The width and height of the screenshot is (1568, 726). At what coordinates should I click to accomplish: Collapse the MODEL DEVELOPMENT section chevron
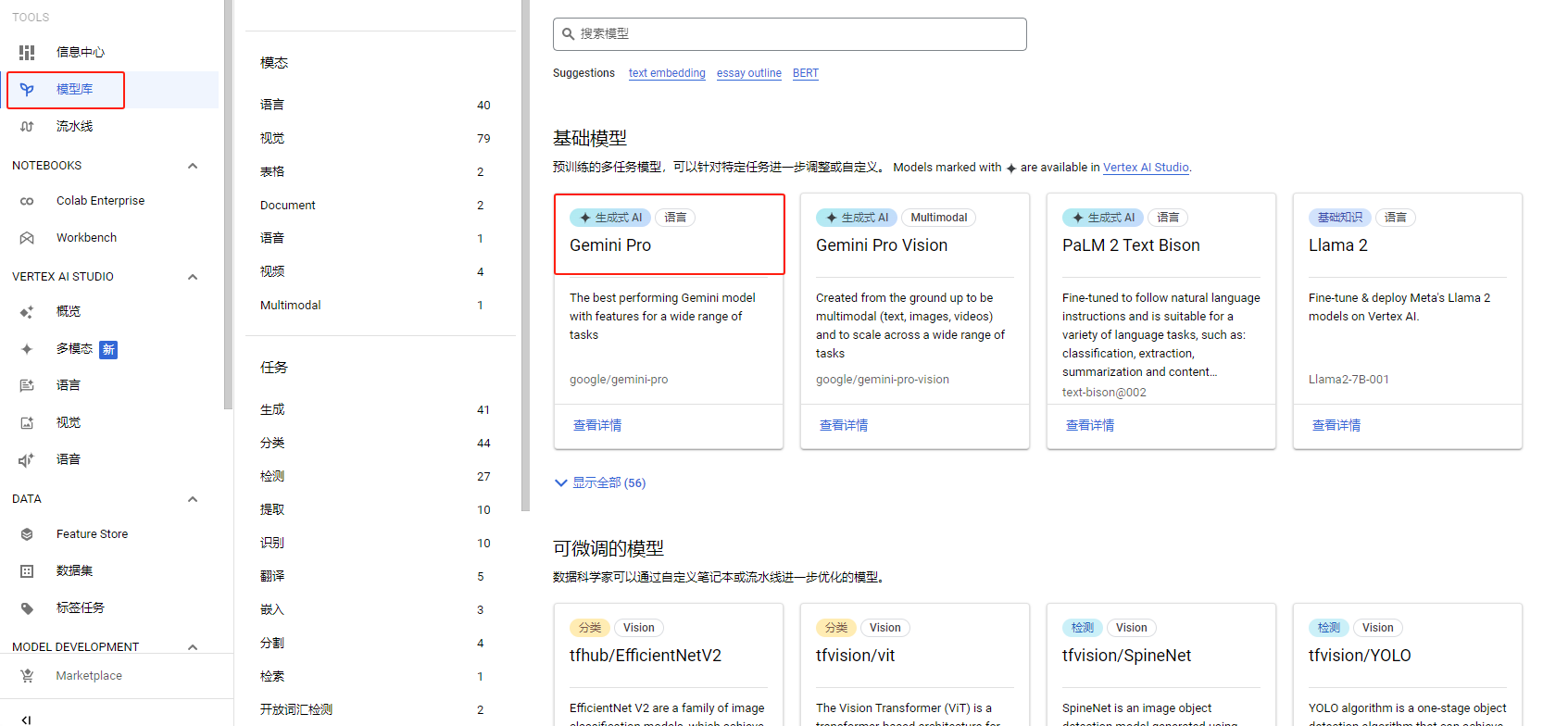click(193, 647)
